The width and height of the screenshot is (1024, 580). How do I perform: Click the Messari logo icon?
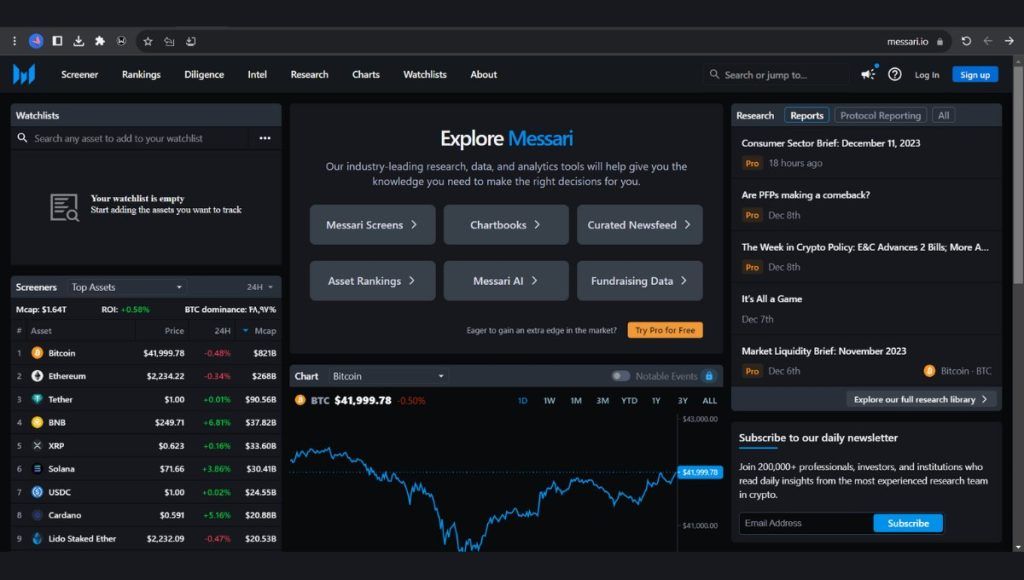point(24,74)
